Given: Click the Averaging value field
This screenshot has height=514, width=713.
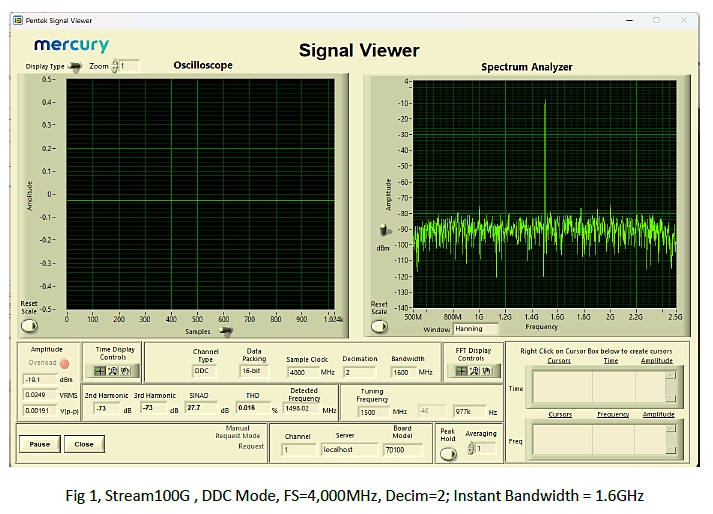Looking at the screenshot, I should point(487,448).
